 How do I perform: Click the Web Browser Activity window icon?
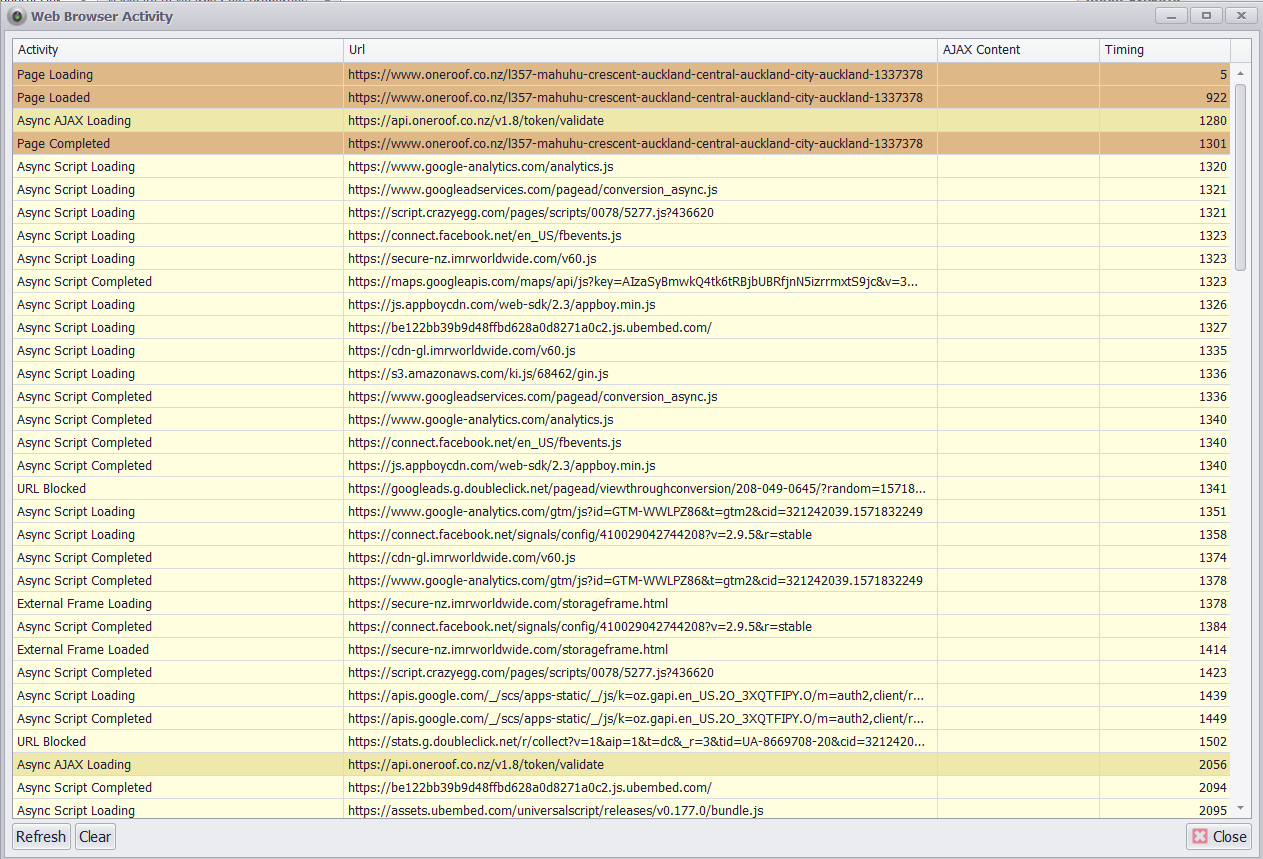(x=17, y=16)
